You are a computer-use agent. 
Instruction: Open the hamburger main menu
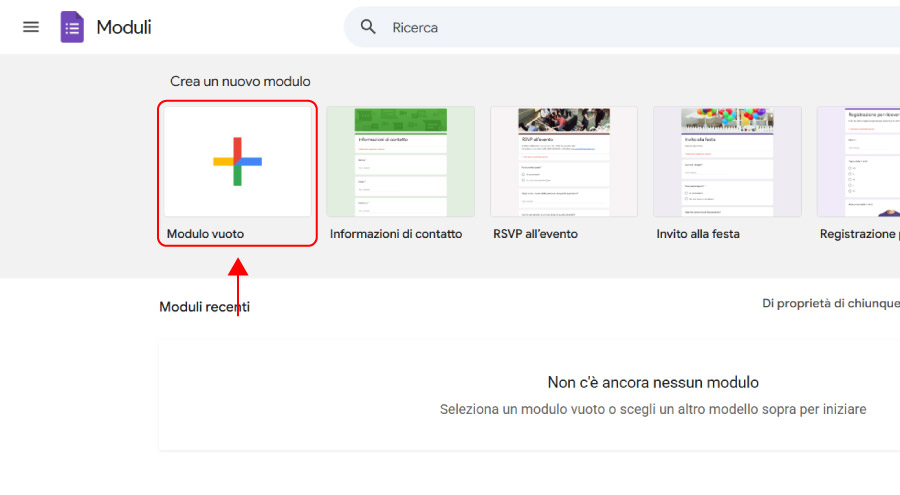click(x=31, y=27)
